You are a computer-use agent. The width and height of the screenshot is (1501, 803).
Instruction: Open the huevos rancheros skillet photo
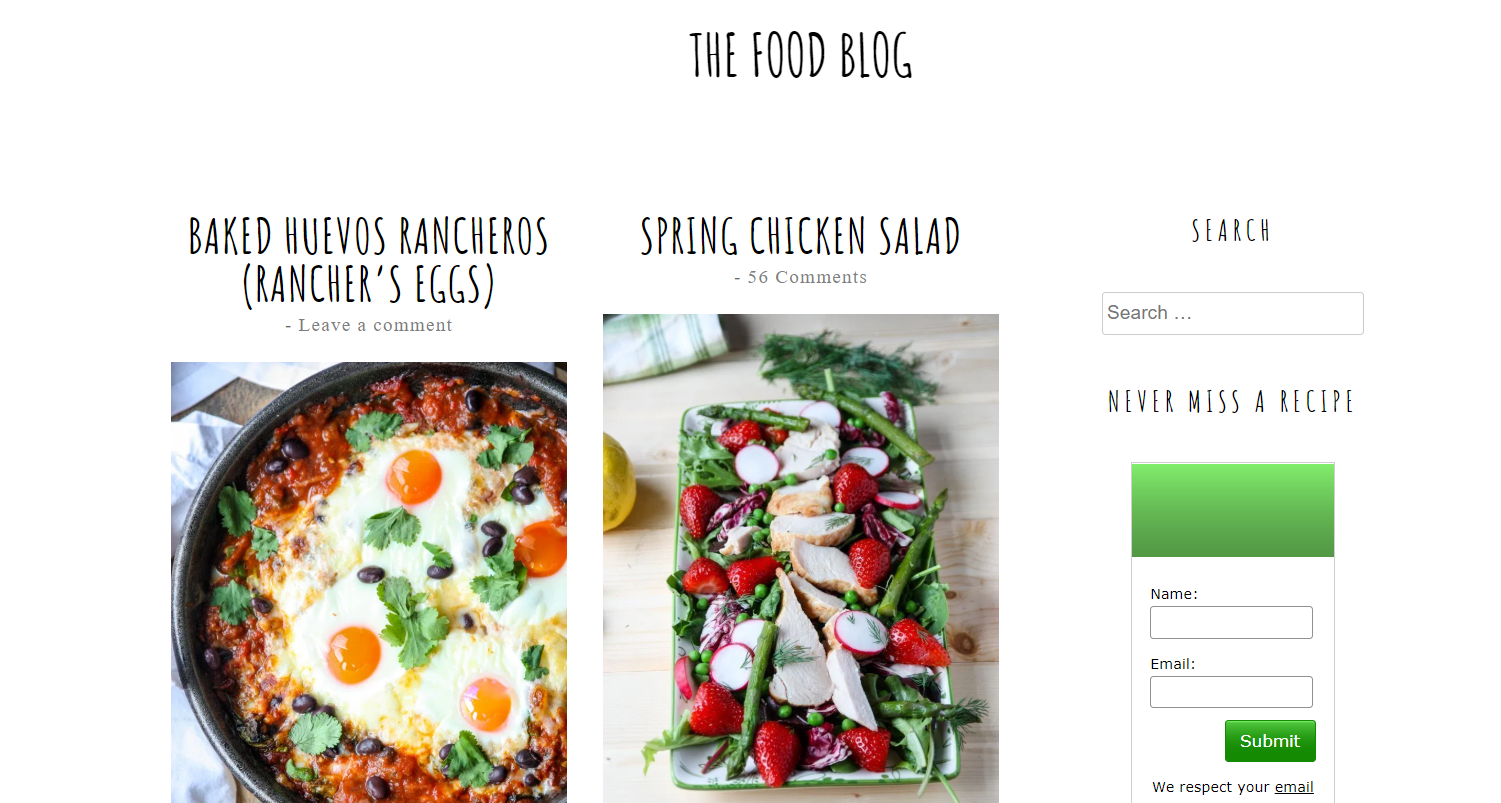tap(368, 580)
